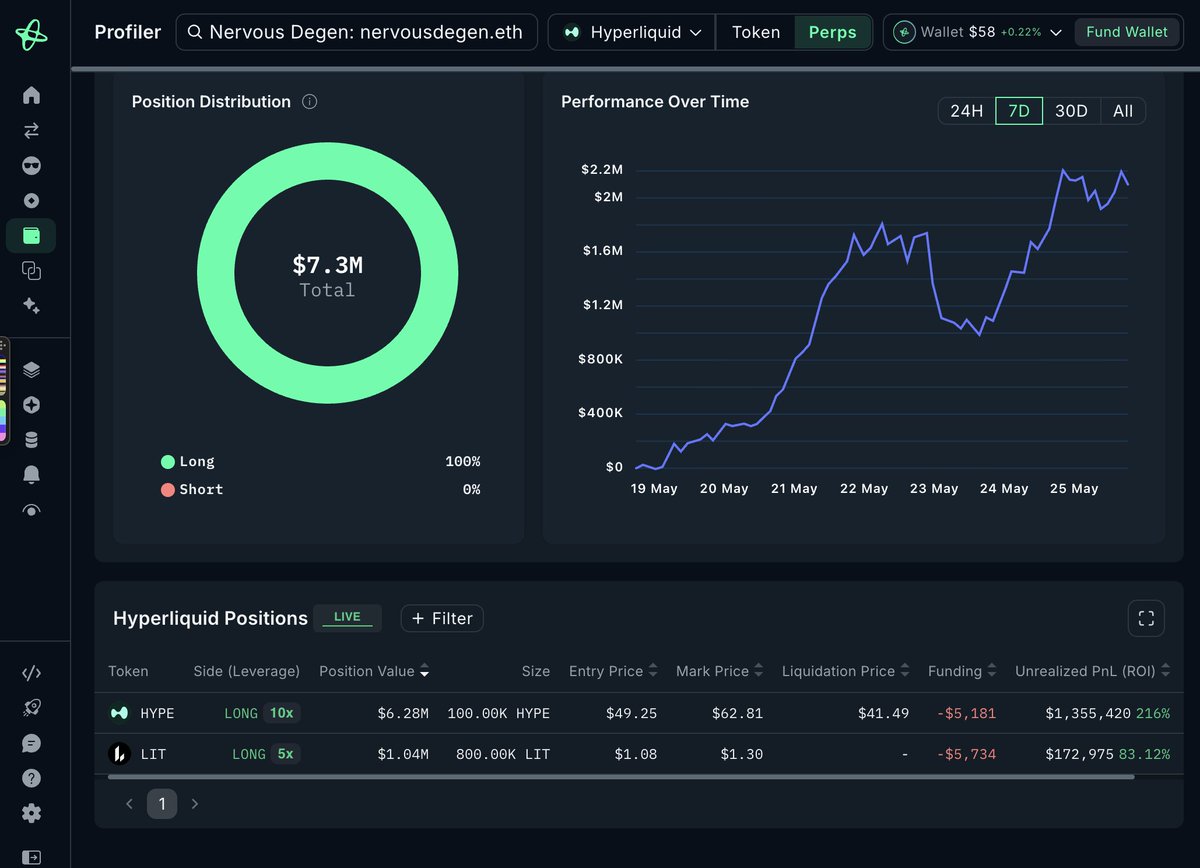Open the overlapping squares sidebar icon
Viewport: 1200px width, 868px height.
coord(31,270)
